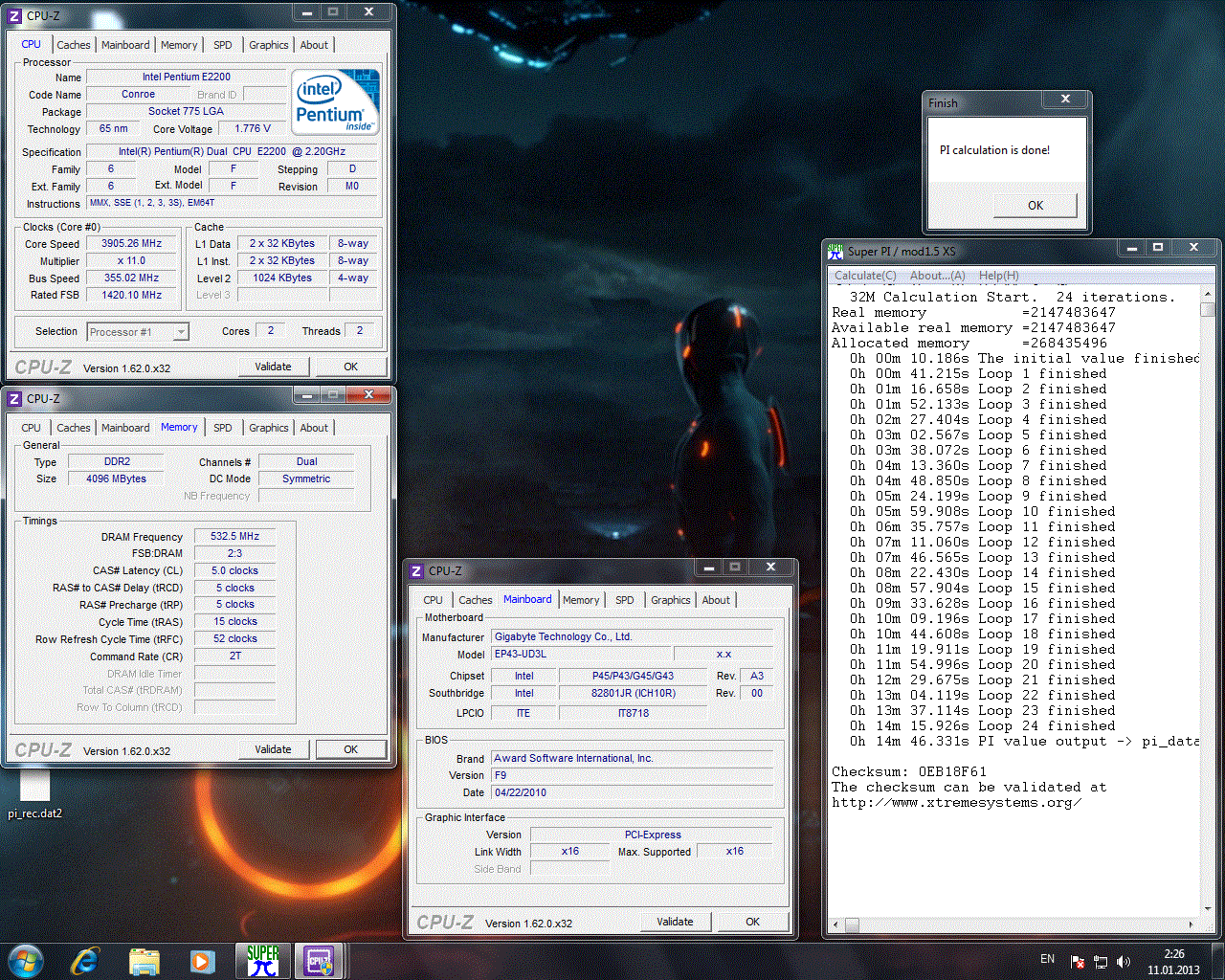Click OK in Memory CPU-Z window

(x=351, y=749)
